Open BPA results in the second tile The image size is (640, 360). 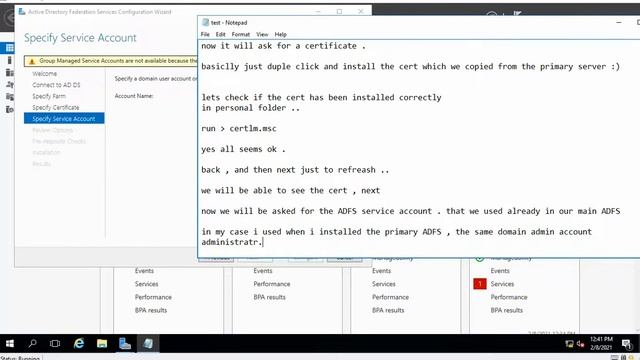pos(269,297)
